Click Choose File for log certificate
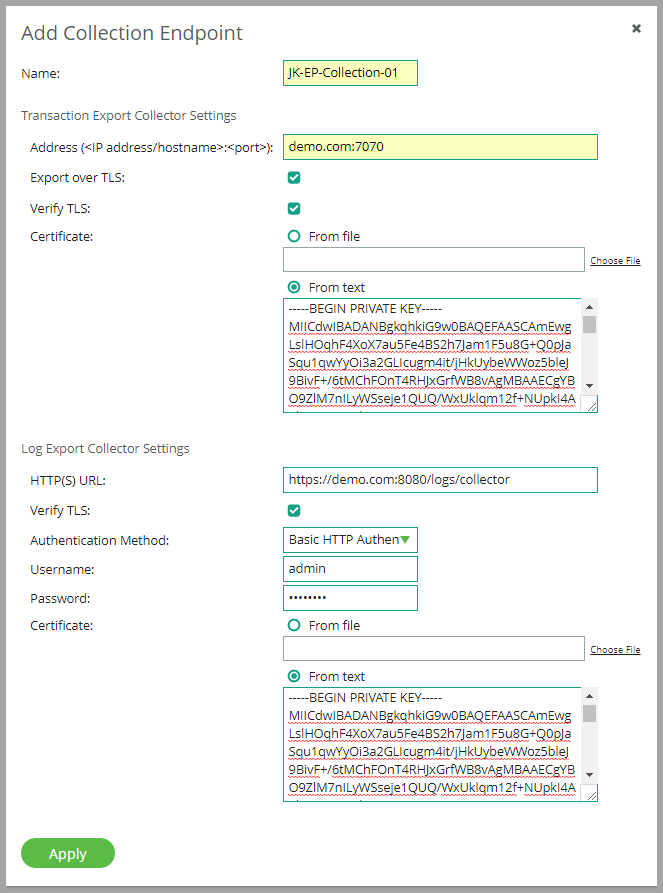Screen dimensions: 663x893 pyautogui.click(x=615, y=650)
